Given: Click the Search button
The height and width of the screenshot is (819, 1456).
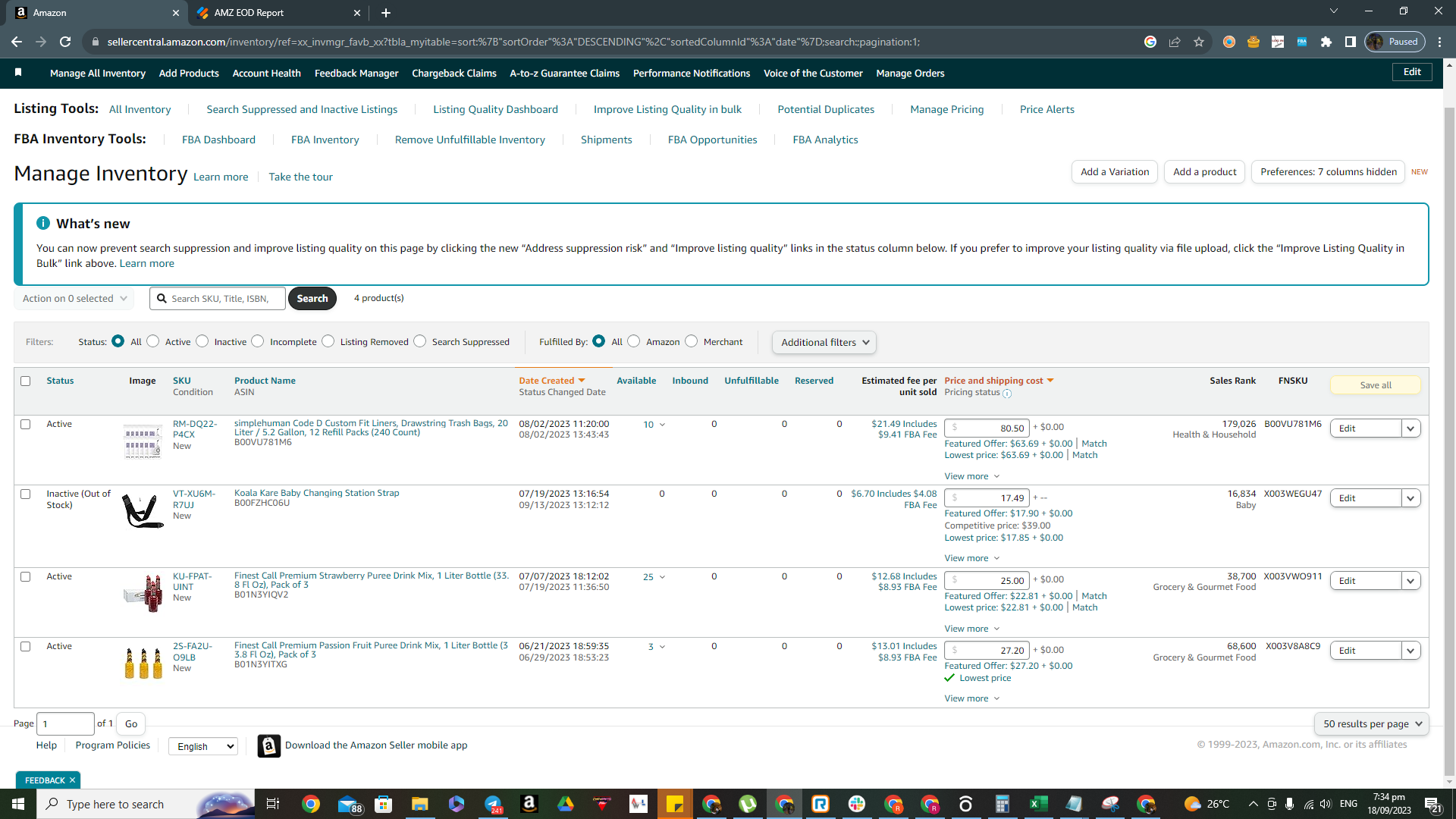Looking at the screenshot, I should [312, 298].
